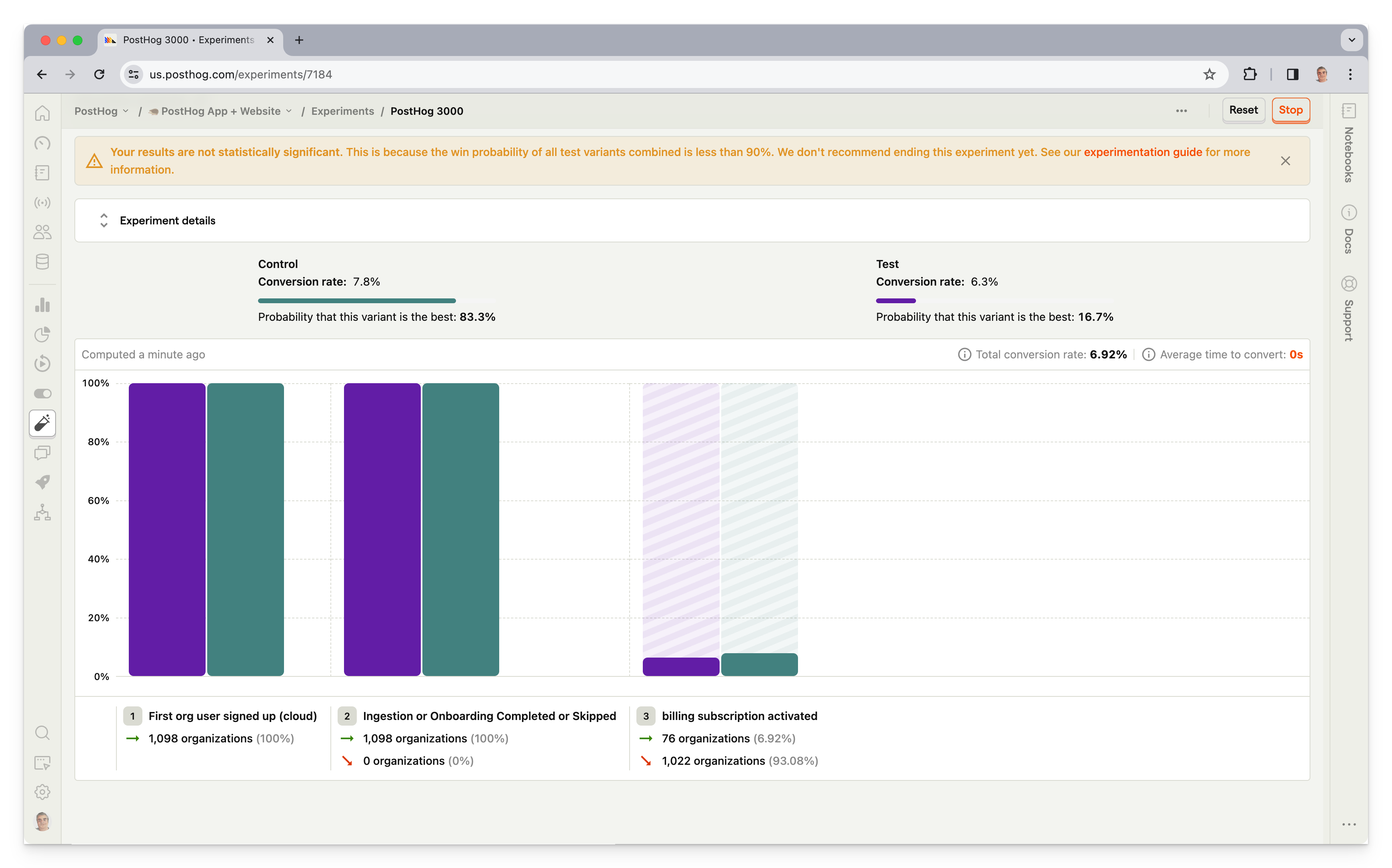Screen dimensions: 1392x868
Task: Open the Surveys chat bubbles icon
Action: [42, 453]
